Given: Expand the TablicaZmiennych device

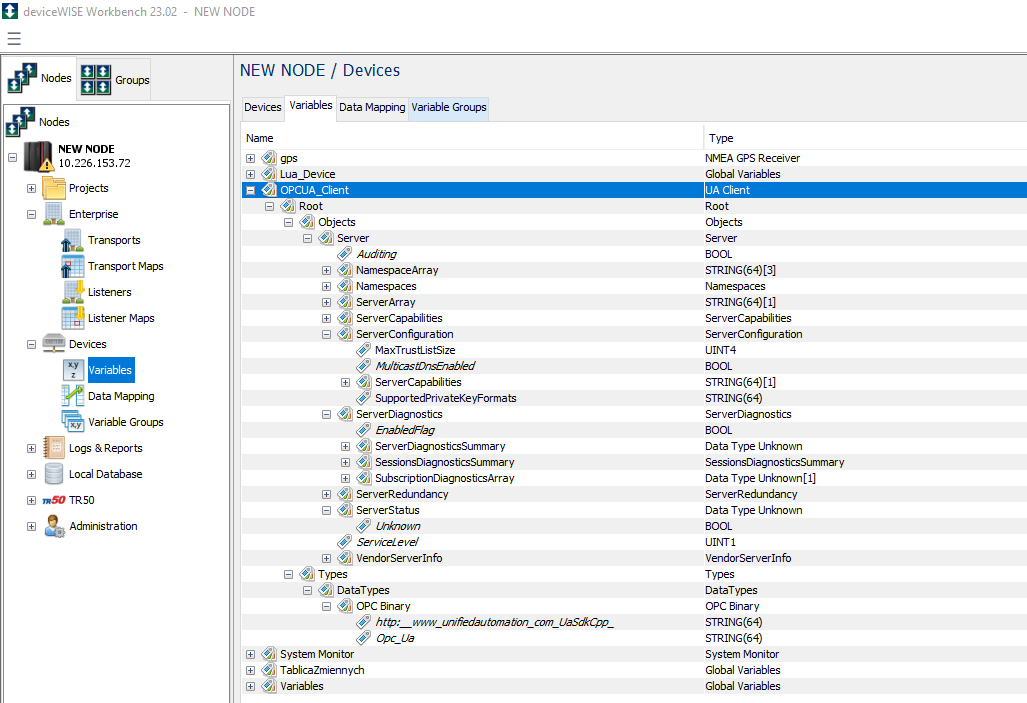Looking at the screenshot, I should [250, 670].
